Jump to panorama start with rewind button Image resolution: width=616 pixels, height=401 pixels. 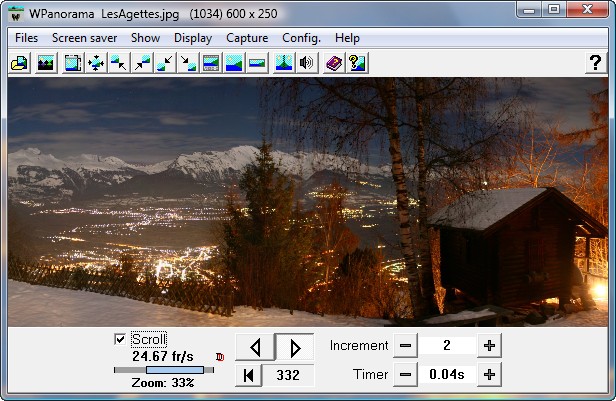point(248,375)
